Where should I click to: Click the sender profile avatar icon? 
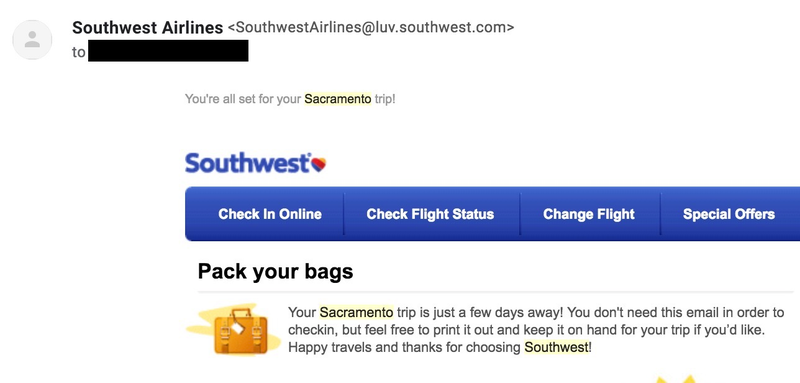[32, 40]
